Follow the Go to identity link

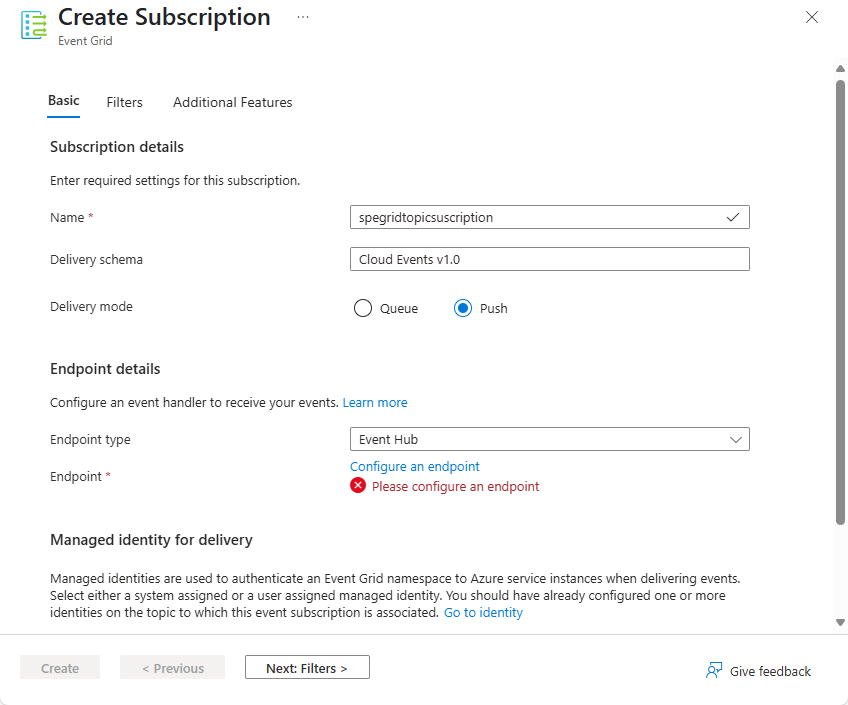click(483, 612)
